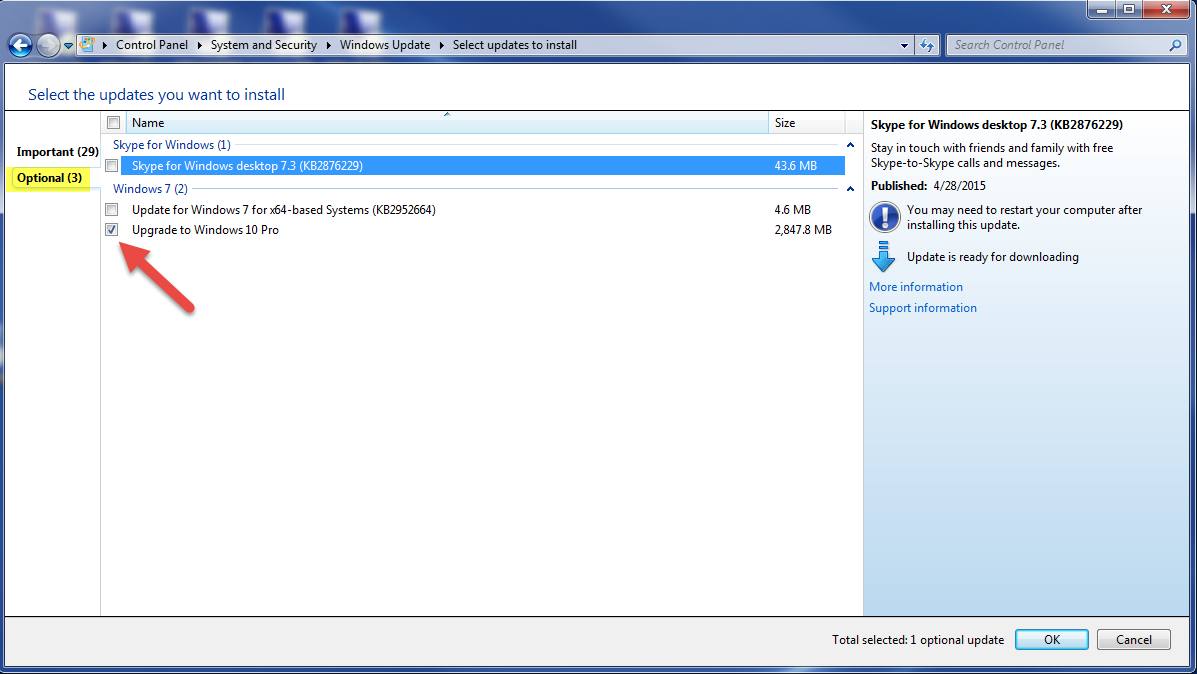Select the Important (29) tab
The height and width of the screenshot is (674, 1197).
pos(57,151)
